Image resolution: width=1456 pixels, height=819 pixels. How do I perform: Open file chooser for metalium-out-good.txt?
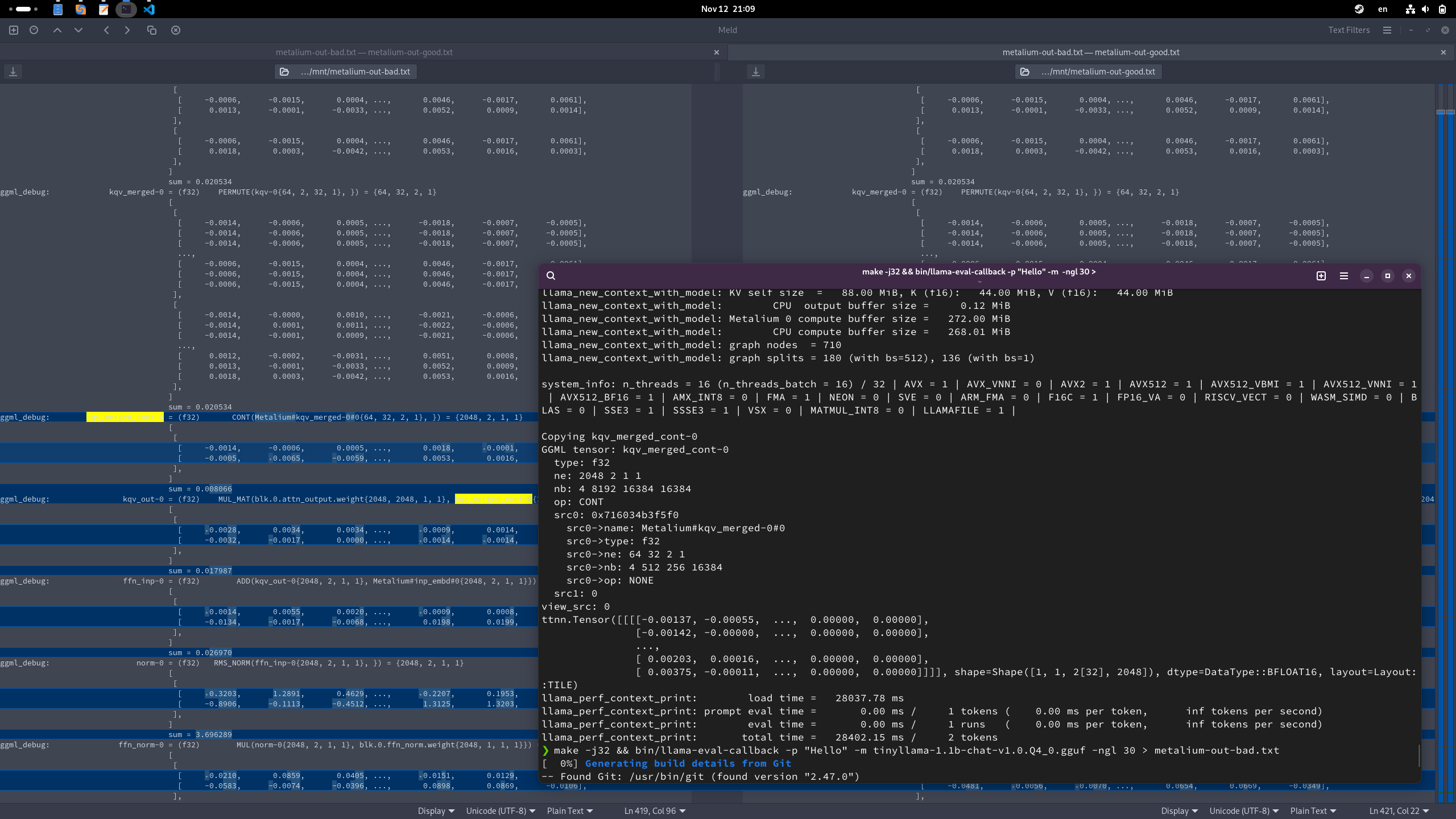pyautogui.click(x=1089, y=72)
